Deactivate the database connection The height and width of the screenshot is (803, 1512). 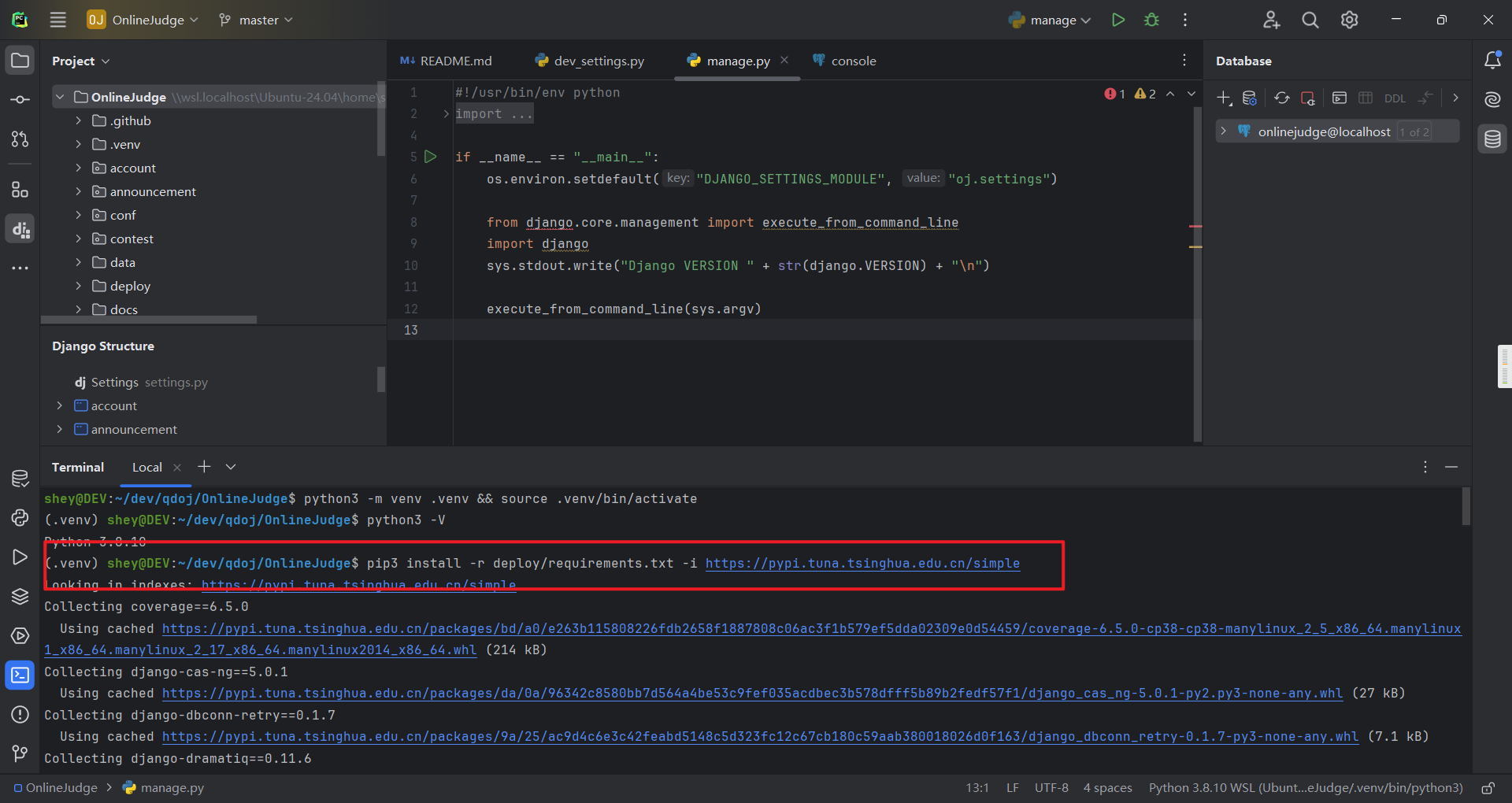coord(1308,98)
